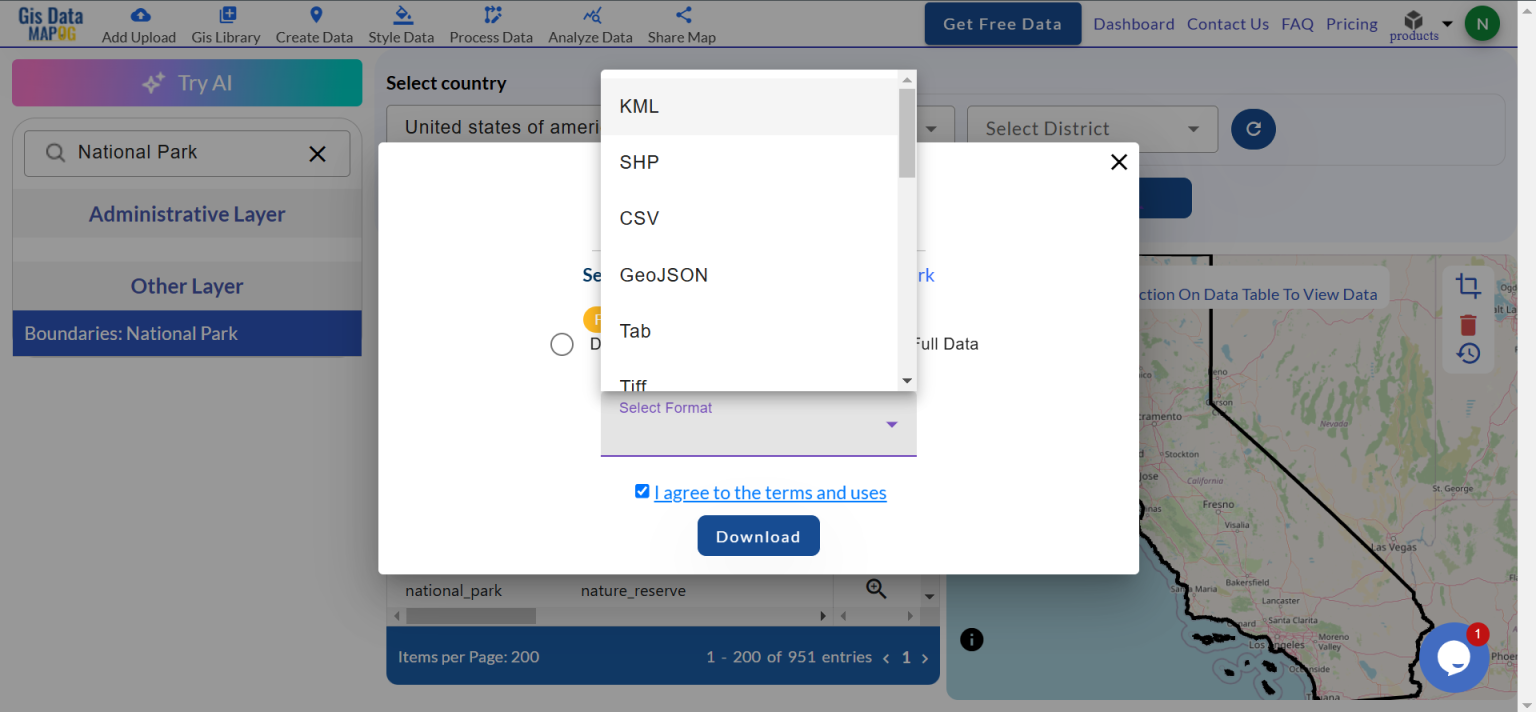Uncheck the terms agreement checkbox
The width and height of the screenshot is (1536, 712).
point(641,491)
